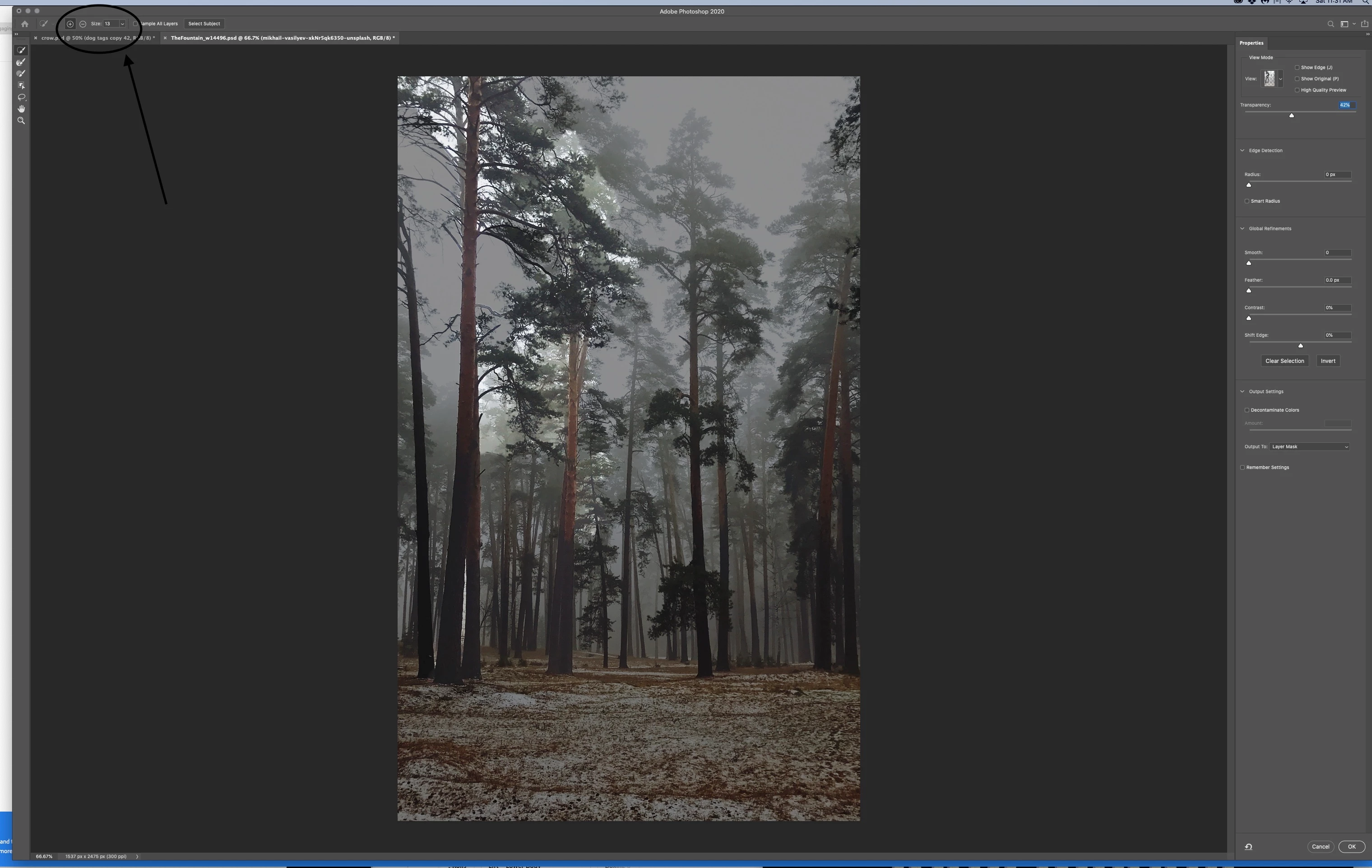This screenshot has height=868, width=1372.
Task: Enable the Smart Radius checkbox
Action: coord(1247,201)
